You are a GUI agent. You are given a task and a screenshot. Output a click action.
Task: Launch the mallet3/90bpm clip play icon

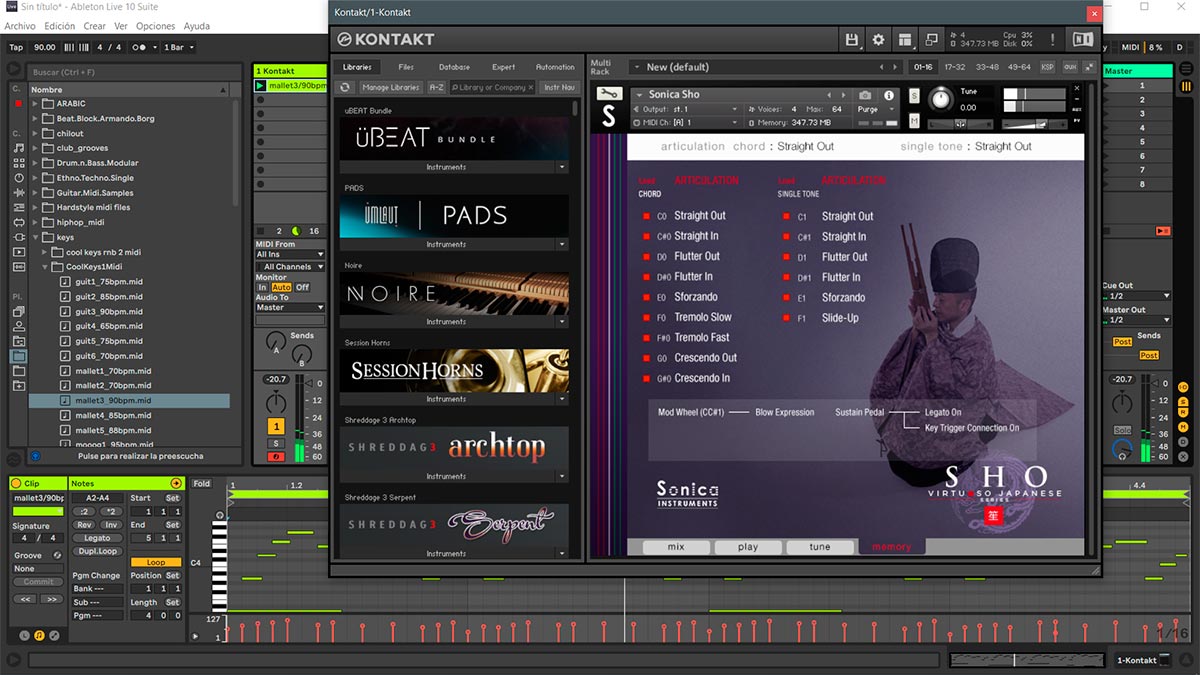pyautogui.click(x=261, y=86)
